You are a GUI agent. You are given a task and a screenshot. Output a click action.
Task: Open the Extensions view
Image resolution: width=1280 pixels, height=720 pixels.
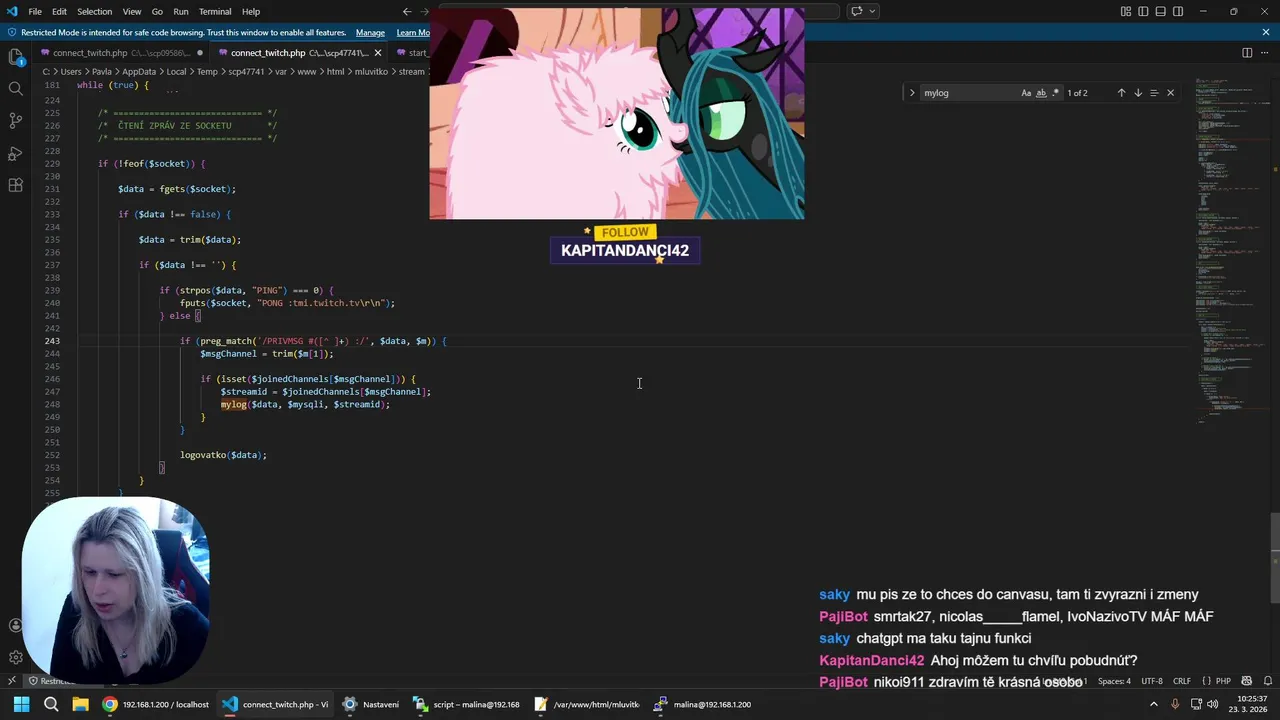tap(15, 185)
